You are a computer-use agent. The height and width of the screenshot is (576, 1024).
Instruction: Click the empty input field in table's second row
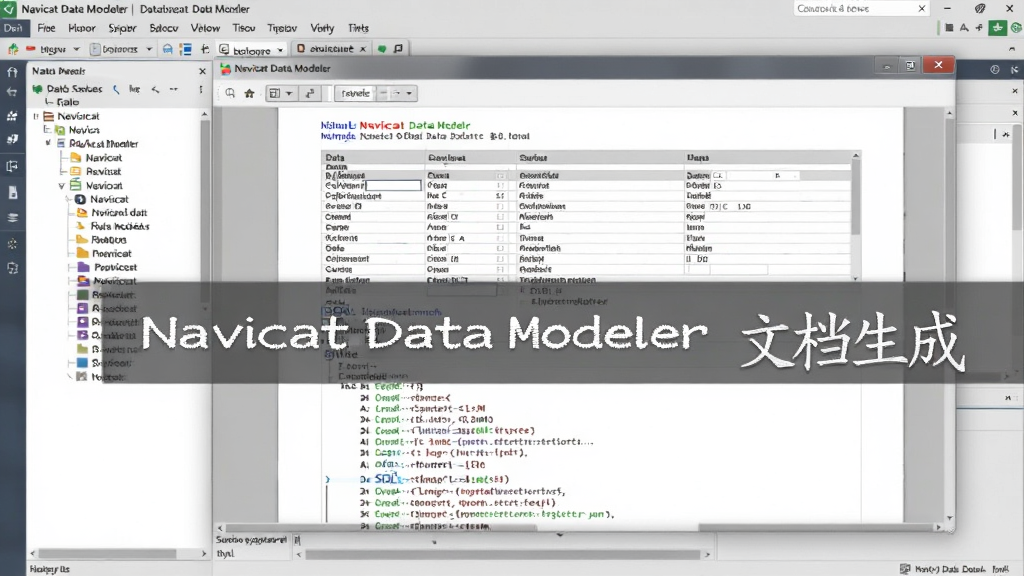[x=392, y=185]
